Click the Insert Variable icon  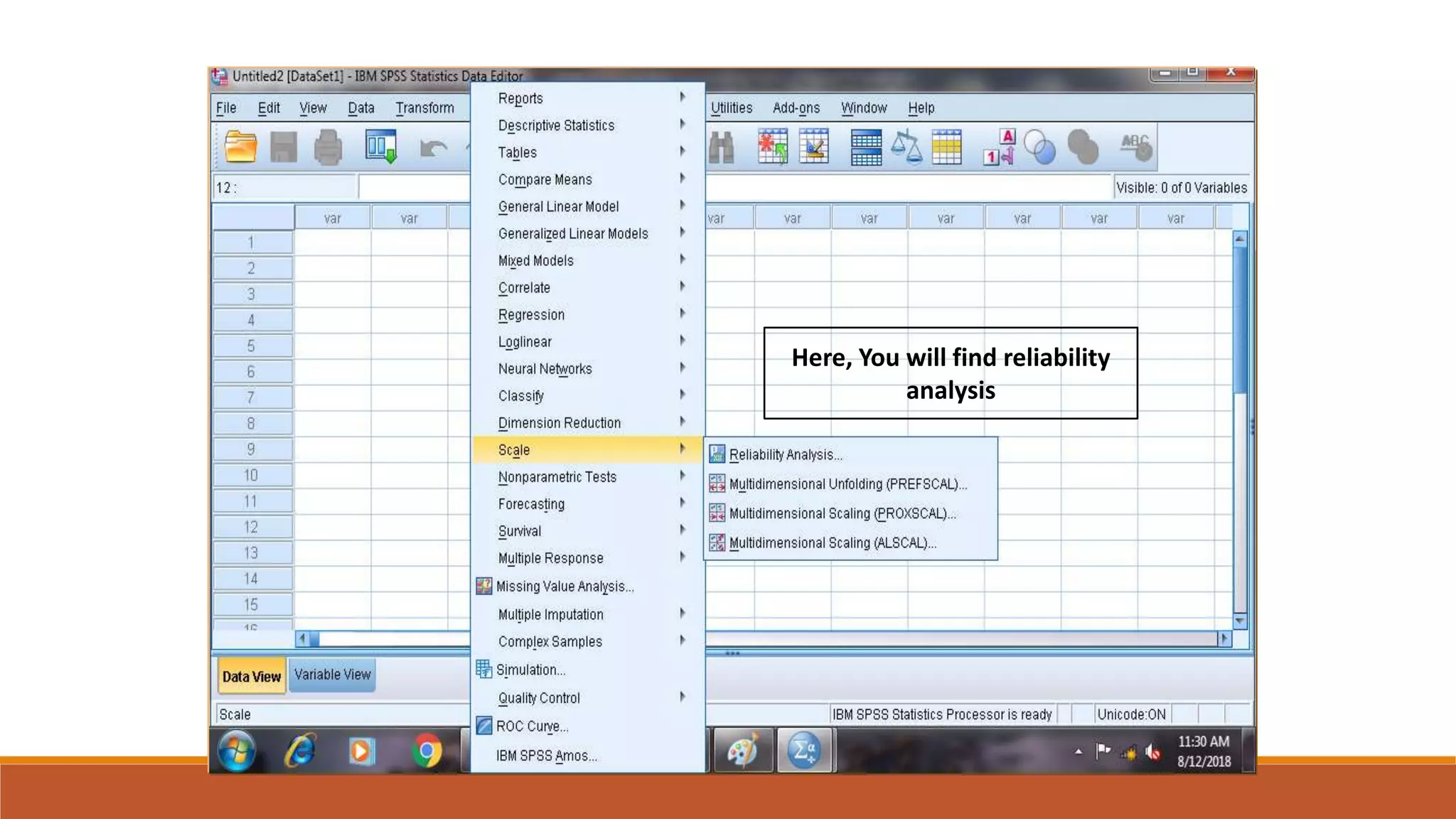point(814,146)
